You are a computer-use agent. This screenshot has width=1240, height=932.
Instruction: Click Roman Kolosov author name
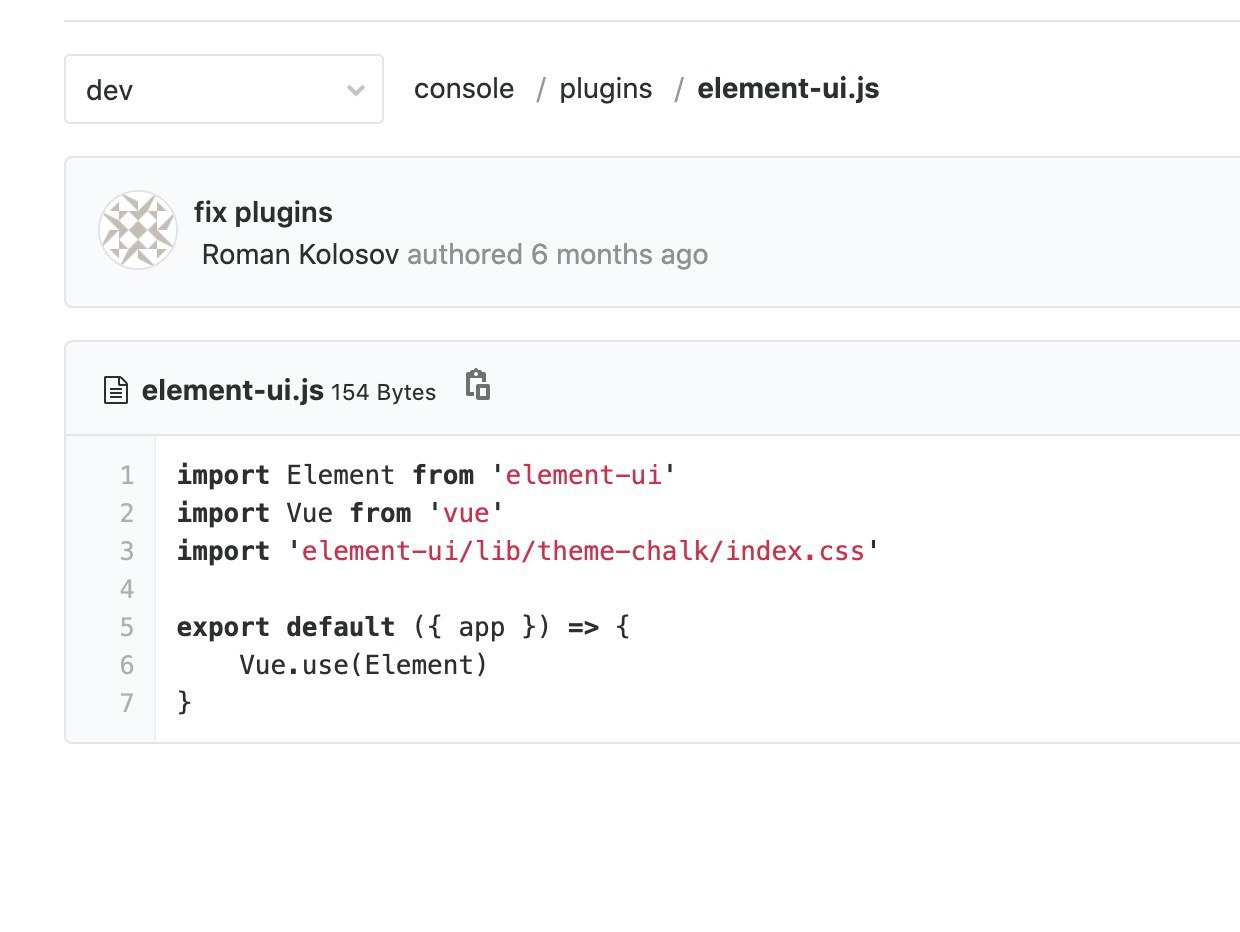301,255
